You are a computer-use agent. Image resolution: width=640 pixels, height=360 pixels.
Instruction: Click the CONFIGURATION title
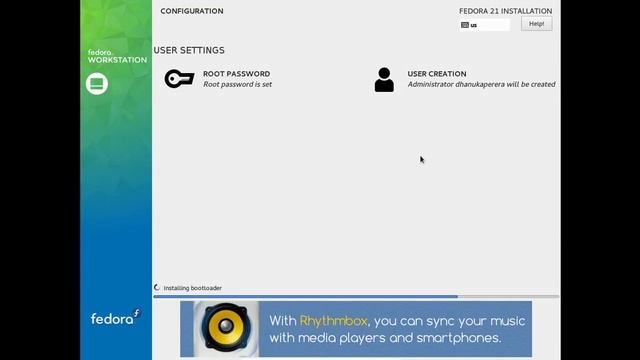pos(192,11)
